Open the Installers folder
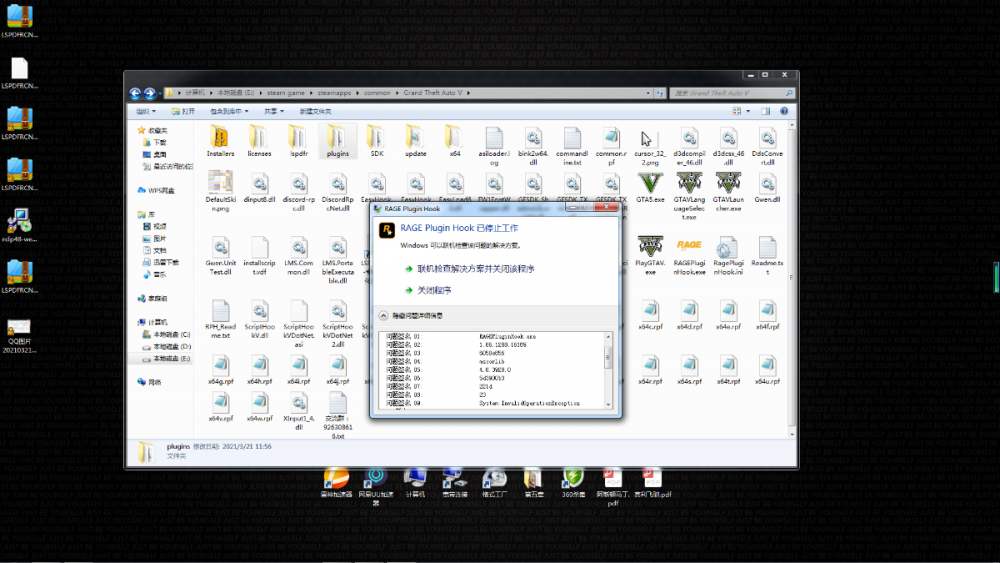1000x563 pixels. tap(220, 142)
